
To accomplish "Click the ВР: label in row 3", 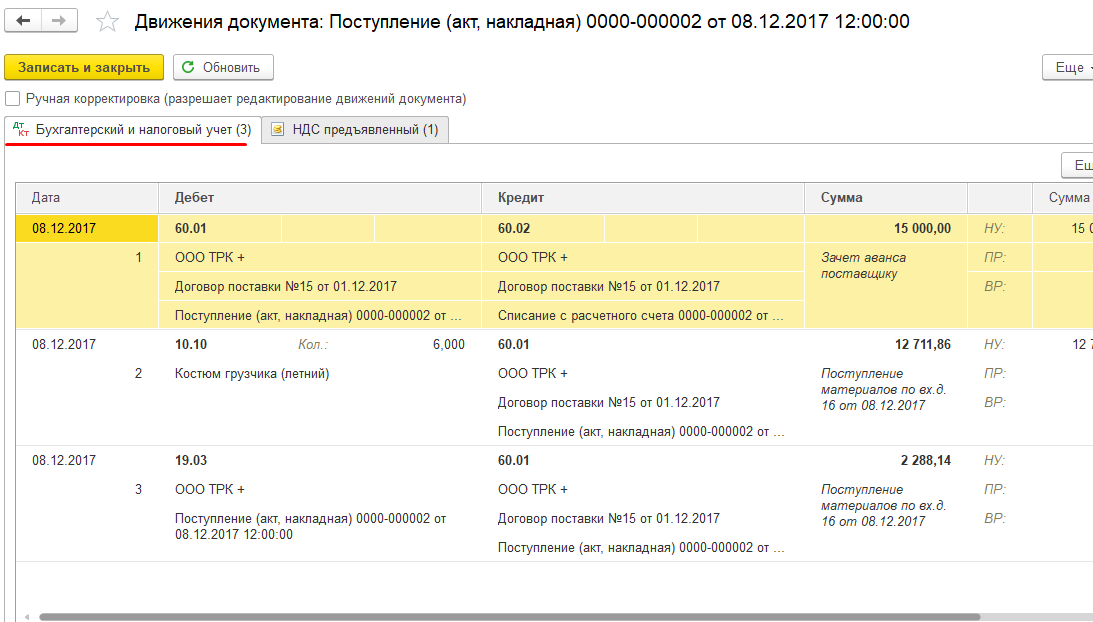I will pyautogui.click(x=994, y=518).
